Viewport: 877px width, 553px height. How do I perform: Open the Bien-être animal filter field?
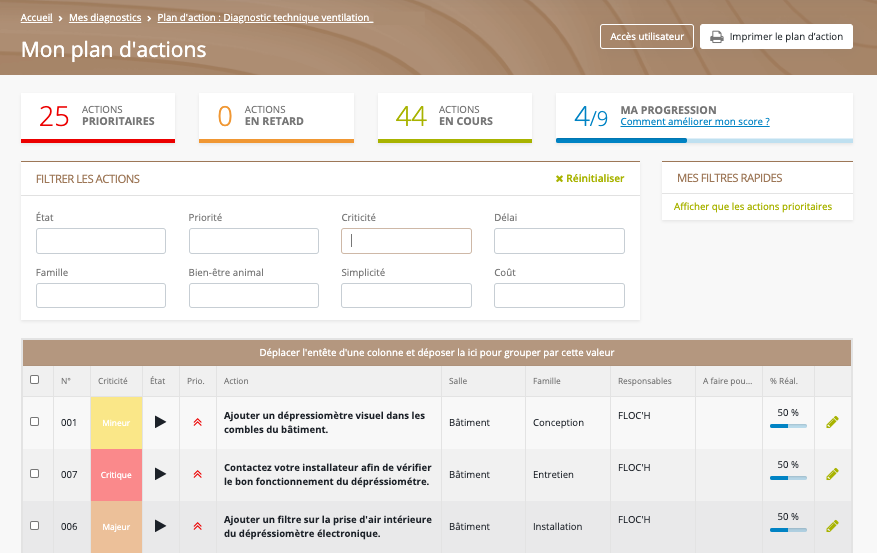click(254, 295)
